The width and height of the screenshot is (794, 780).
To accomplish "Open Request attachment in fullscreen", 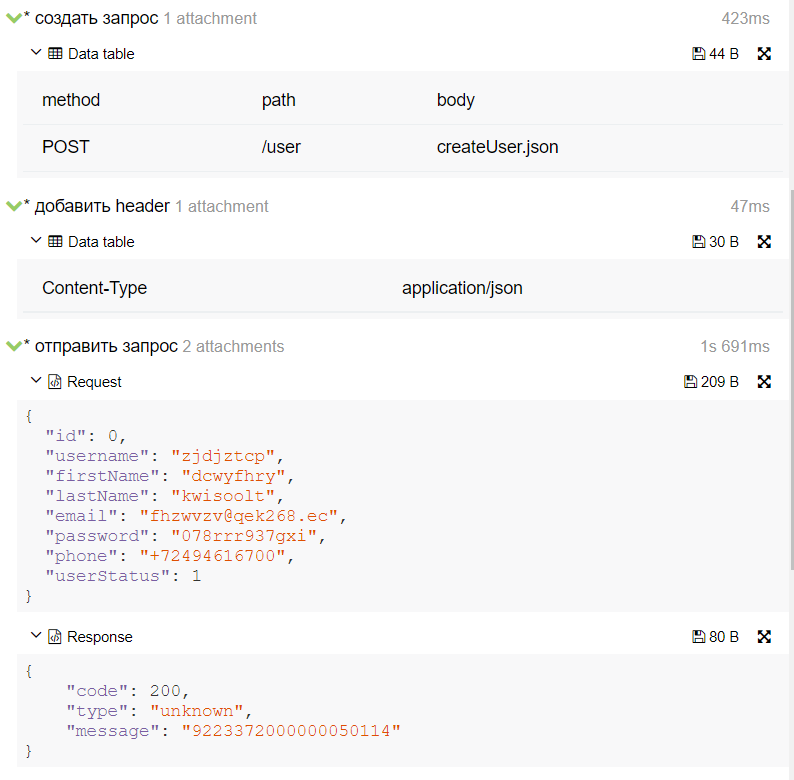I will 764,381.
